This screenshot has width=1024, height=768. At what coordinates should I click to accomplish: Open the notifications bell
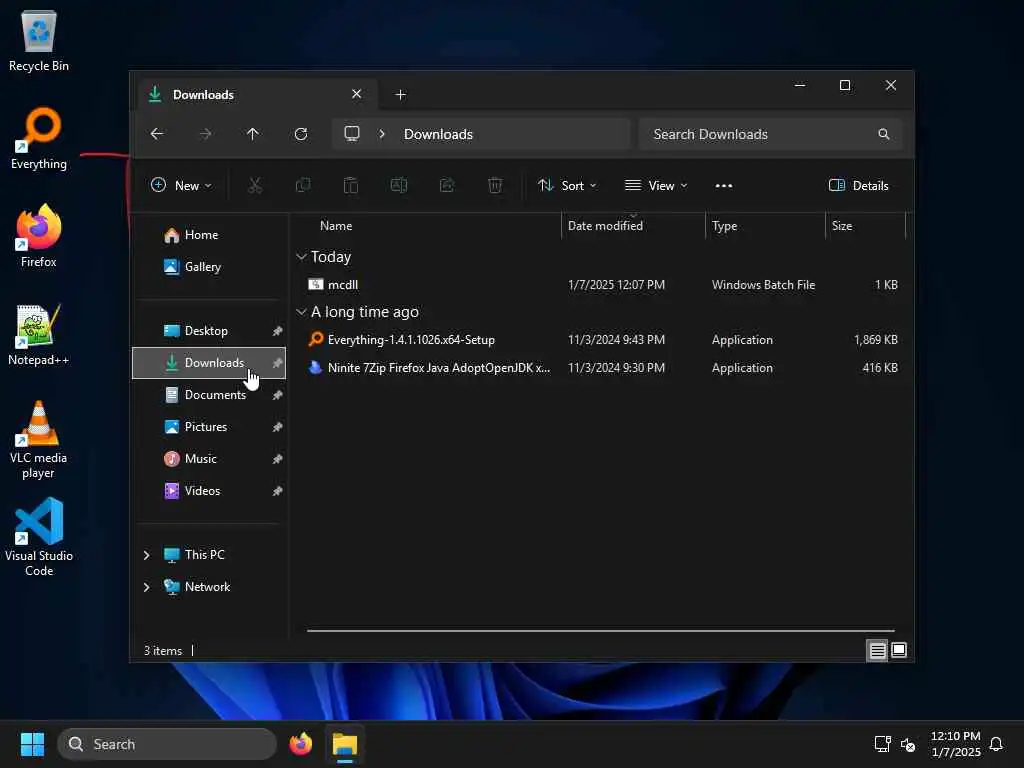(x=996, y=744)
